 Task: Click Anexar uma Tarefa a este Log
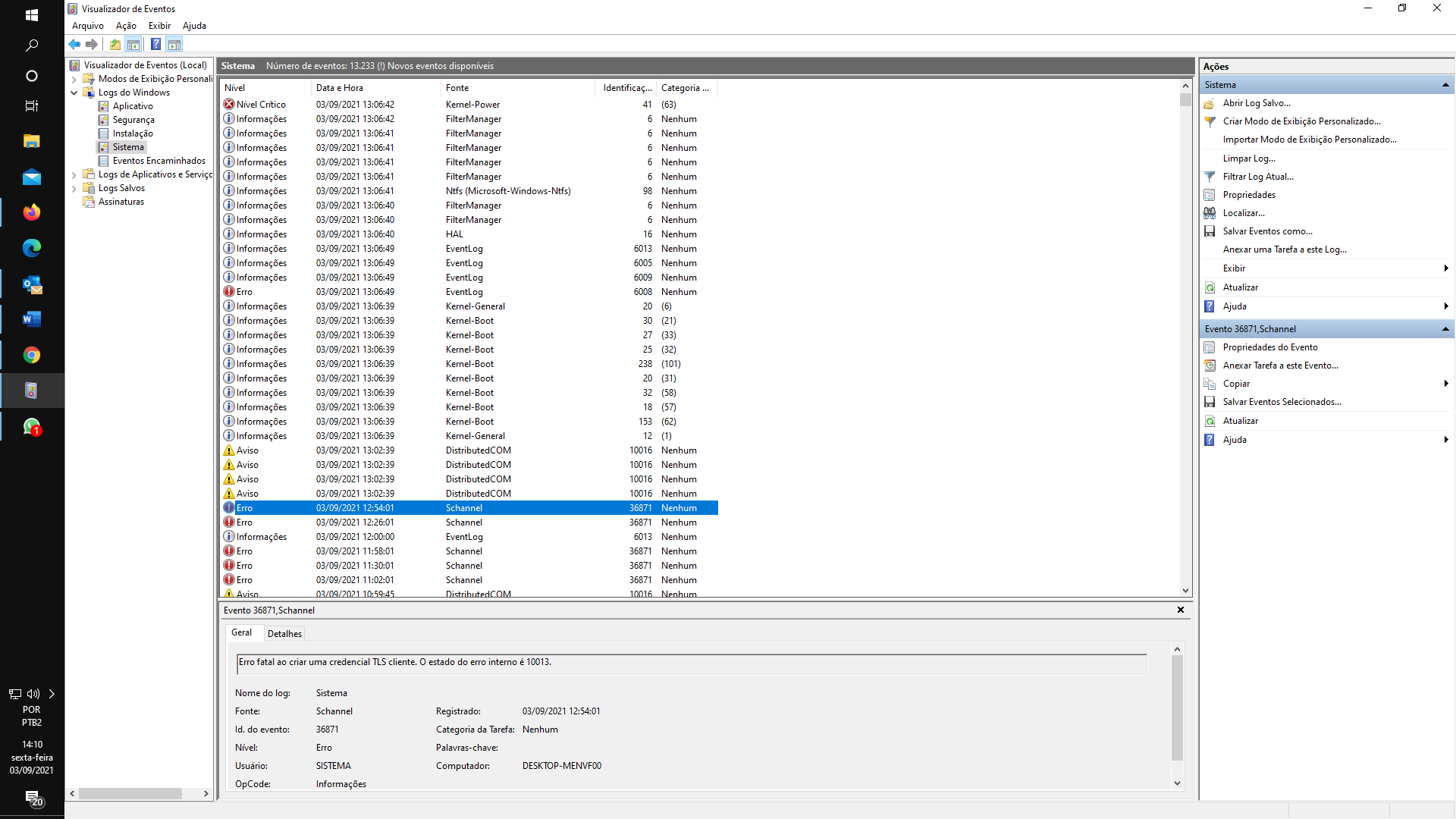click(x=1285, y=249)
